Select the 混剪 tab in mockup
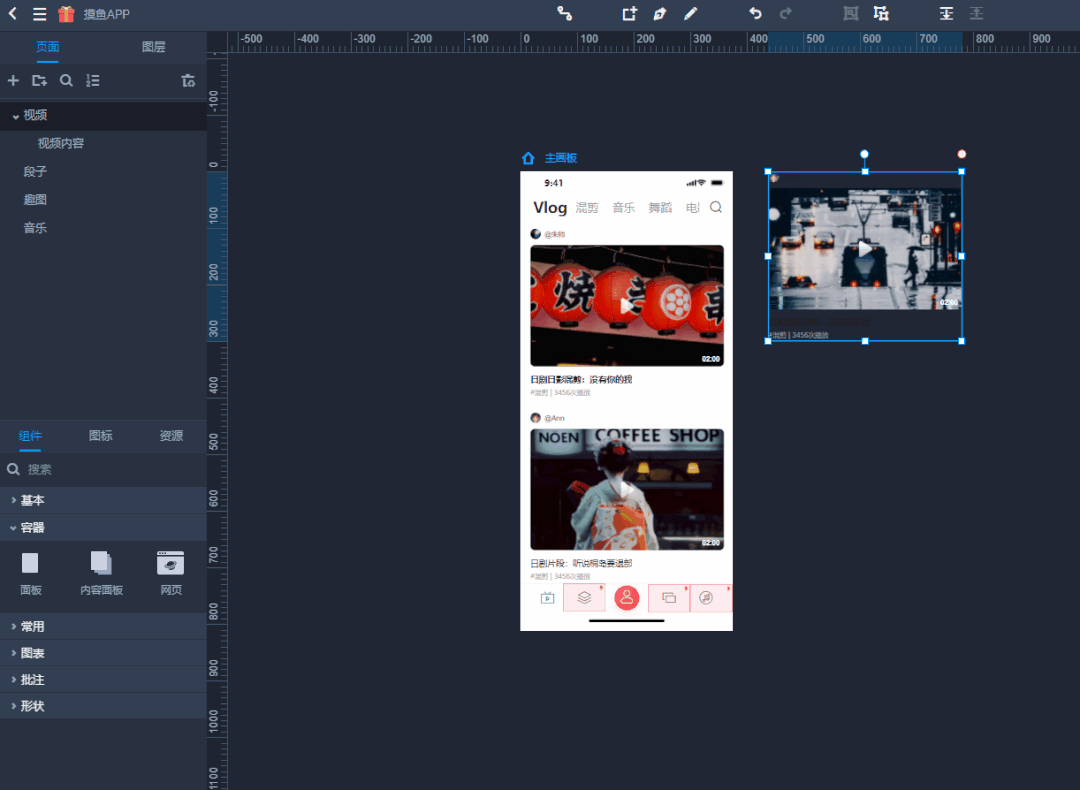 587,208
